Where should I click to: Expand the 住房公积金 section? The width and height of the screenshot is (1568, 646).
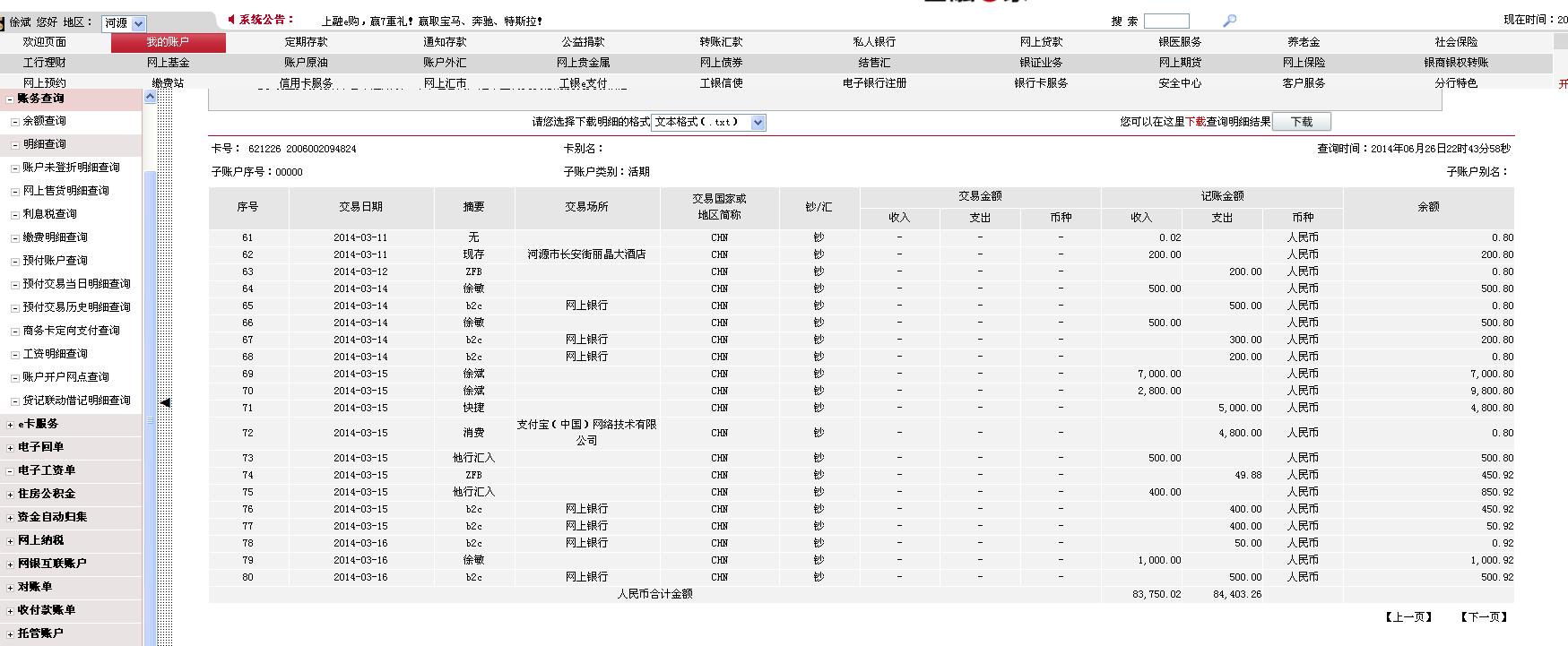[10, 495]
